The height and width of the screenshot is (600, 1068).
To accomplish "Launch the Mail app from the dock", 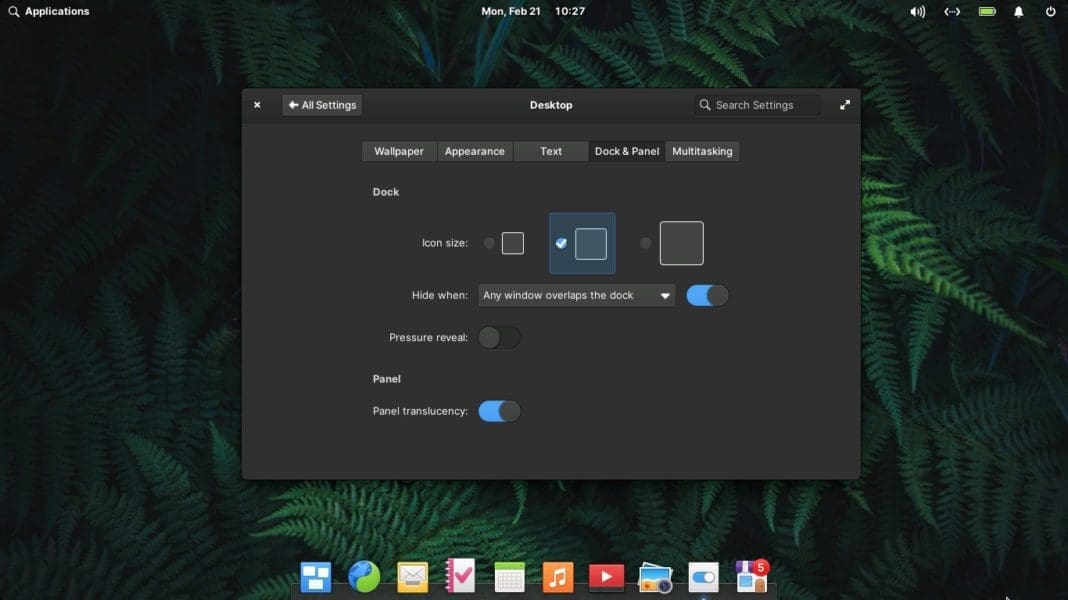I will (412, 576).
